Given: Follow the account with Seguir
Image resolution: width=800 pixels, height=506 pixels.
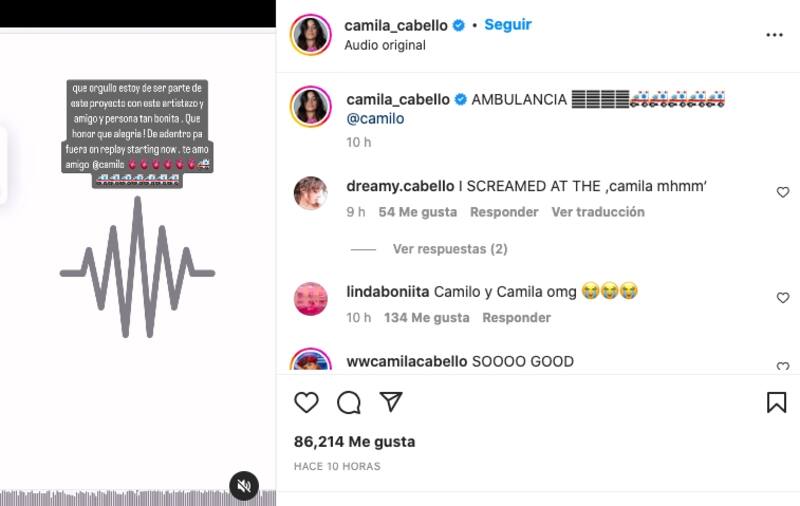Looking at the screenshot, I should pyautogui.click(x=508, y=24).
